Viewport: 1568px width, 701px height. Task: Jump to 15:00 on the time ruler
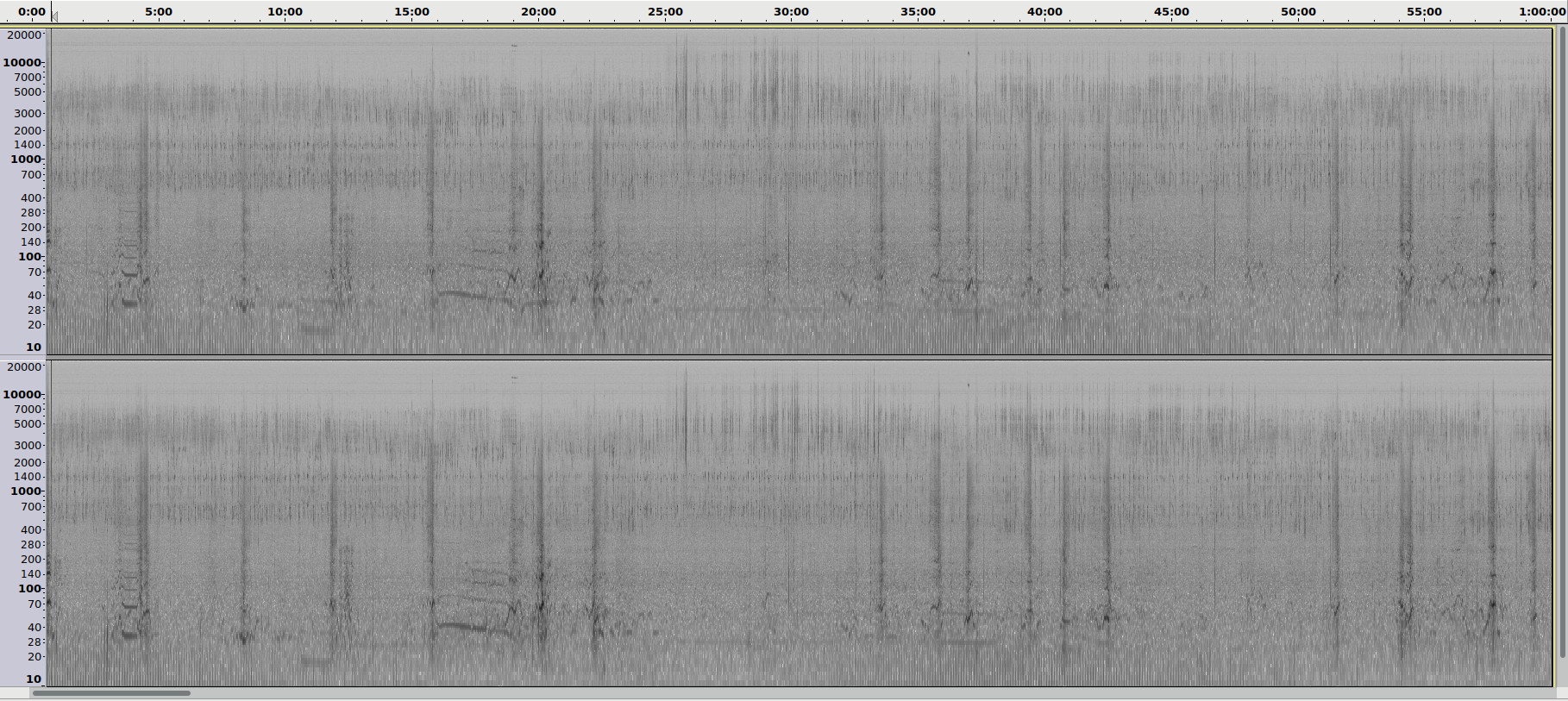[411, 12]
